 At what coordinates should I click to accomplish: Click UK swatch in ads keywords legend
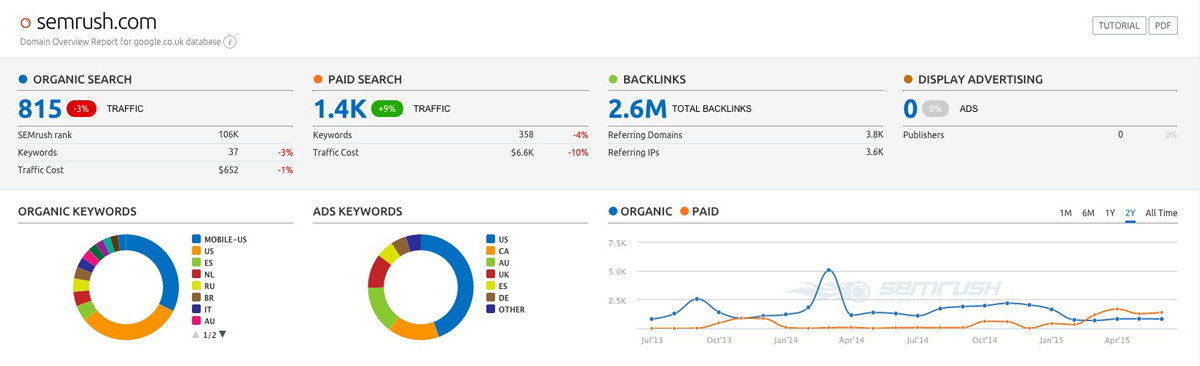tap(491, 274)
